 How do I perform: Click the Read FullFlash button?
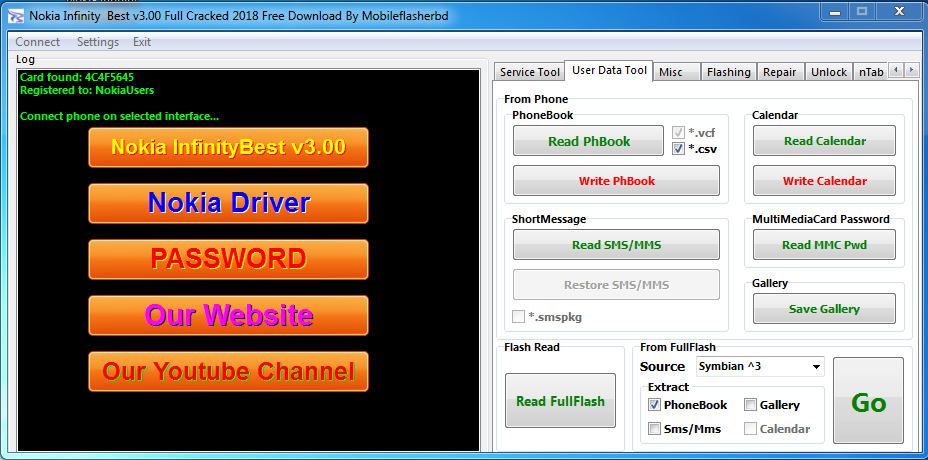560,401
